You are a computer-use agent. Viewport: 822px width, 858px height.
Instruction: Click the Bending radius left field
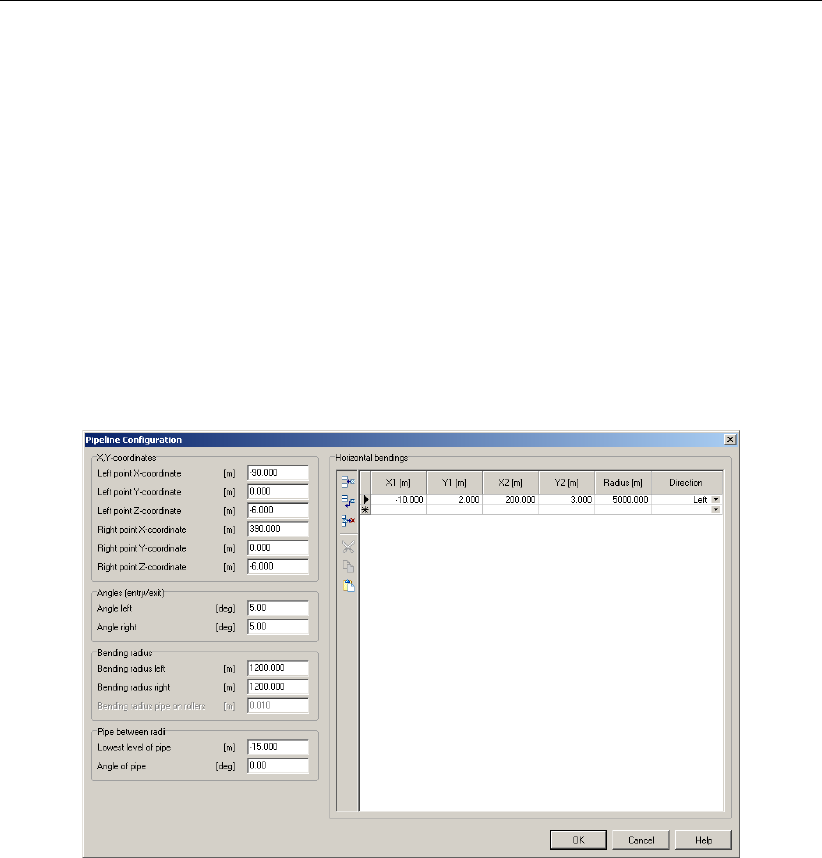278,668
